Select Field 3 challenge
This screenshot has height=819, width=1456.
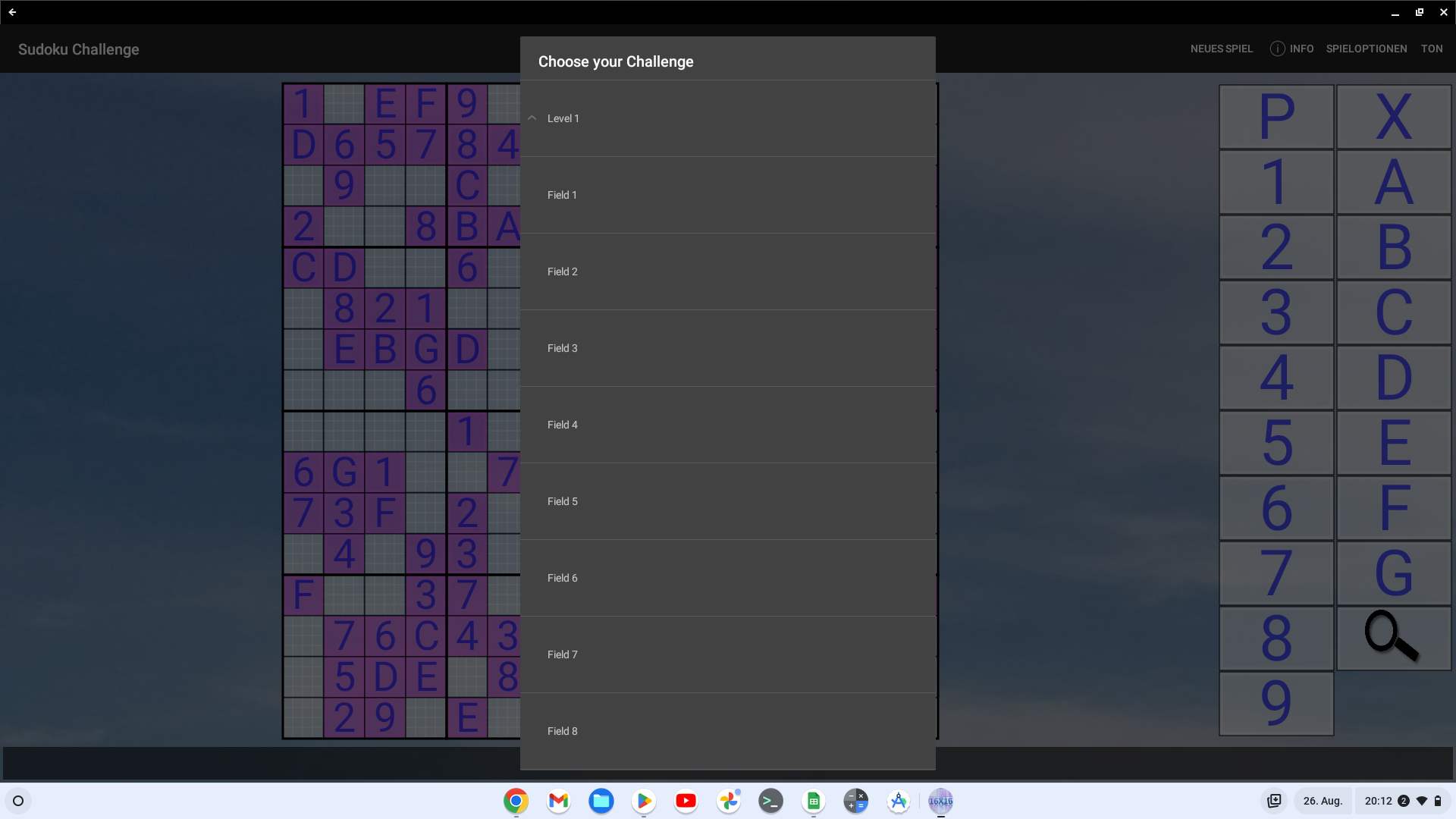[x=727, y=348]
